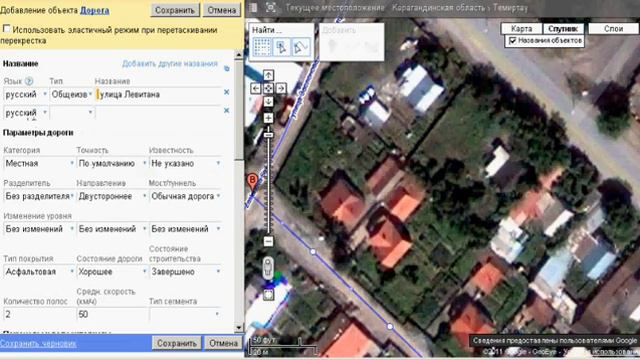Screen dimensions: 640x360
Task: Open the Мост/туннель dropdown
Action: pos(186,196)
